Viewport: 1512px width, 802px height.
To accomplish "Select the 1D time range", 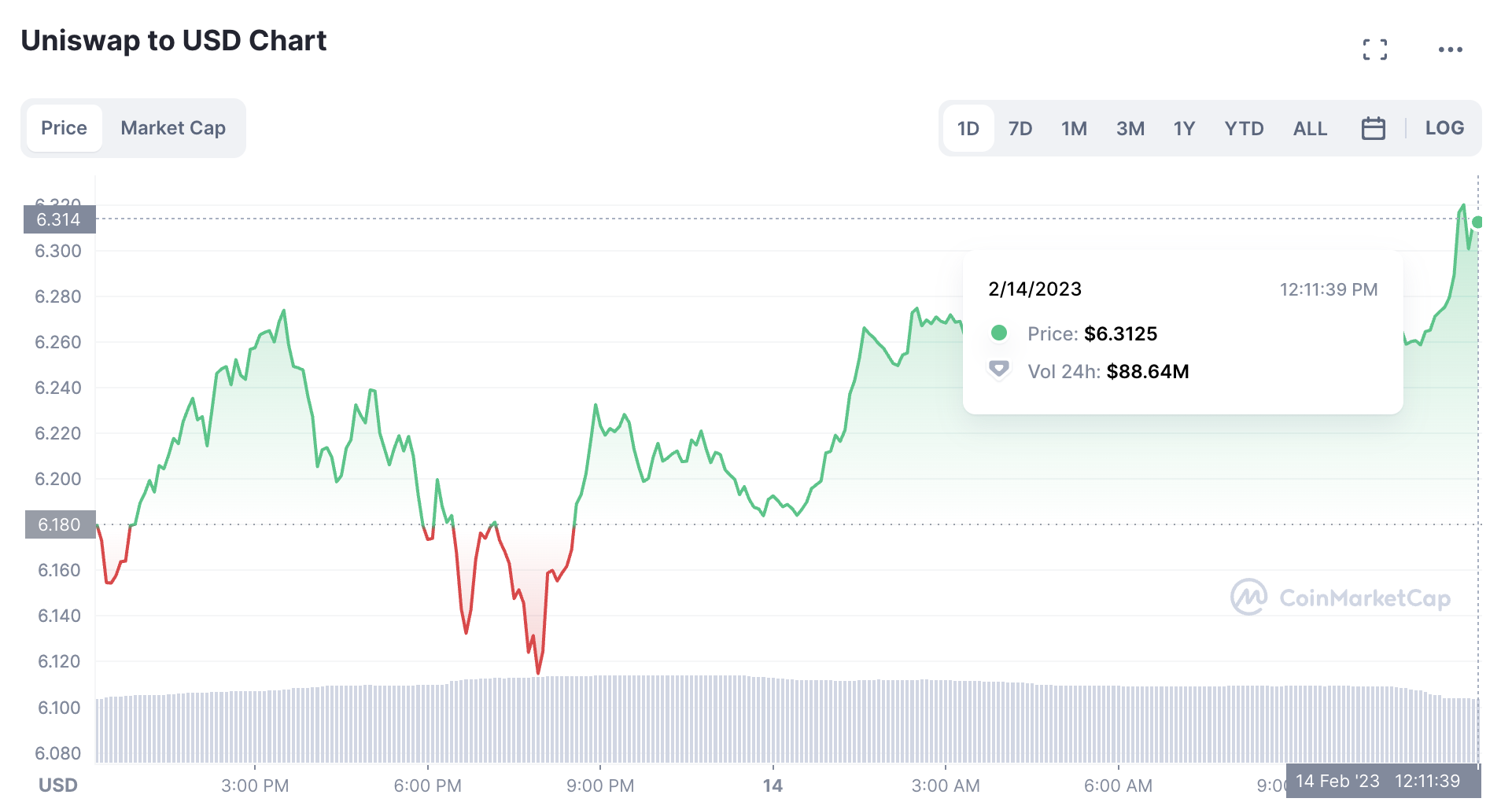I will [968, 128].
